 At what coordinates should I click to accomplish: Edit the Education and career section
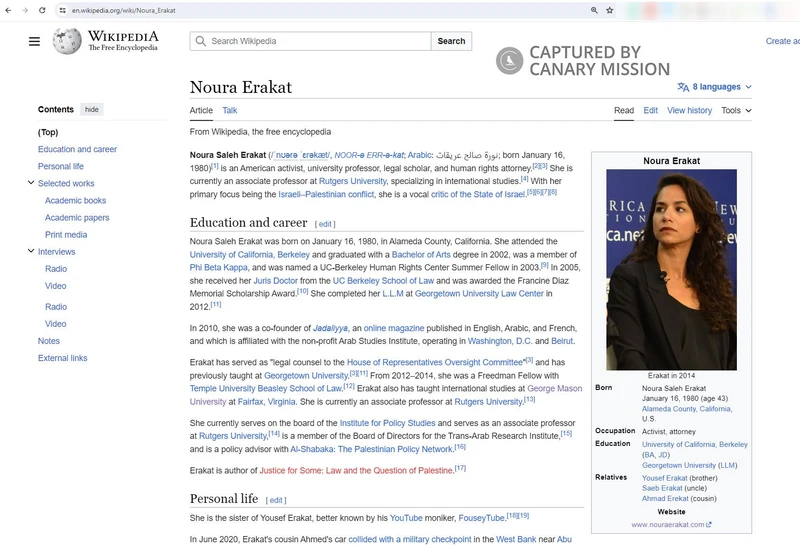coord(325,224)
